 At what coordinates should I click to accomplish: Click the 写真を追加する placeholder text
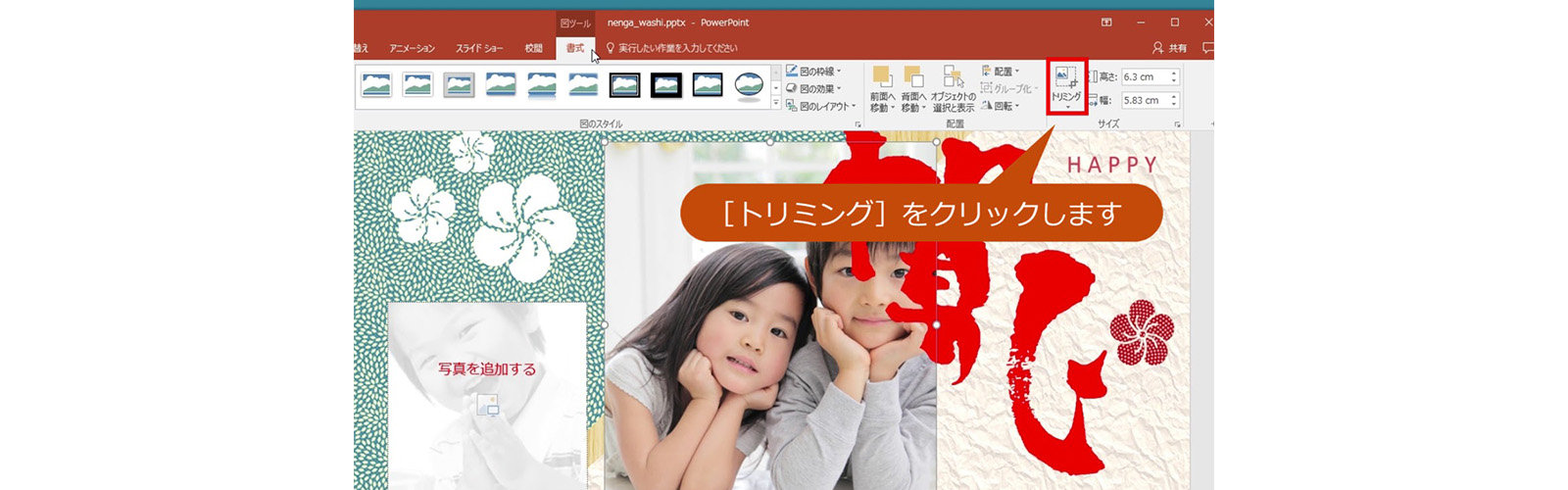[487, 369]
